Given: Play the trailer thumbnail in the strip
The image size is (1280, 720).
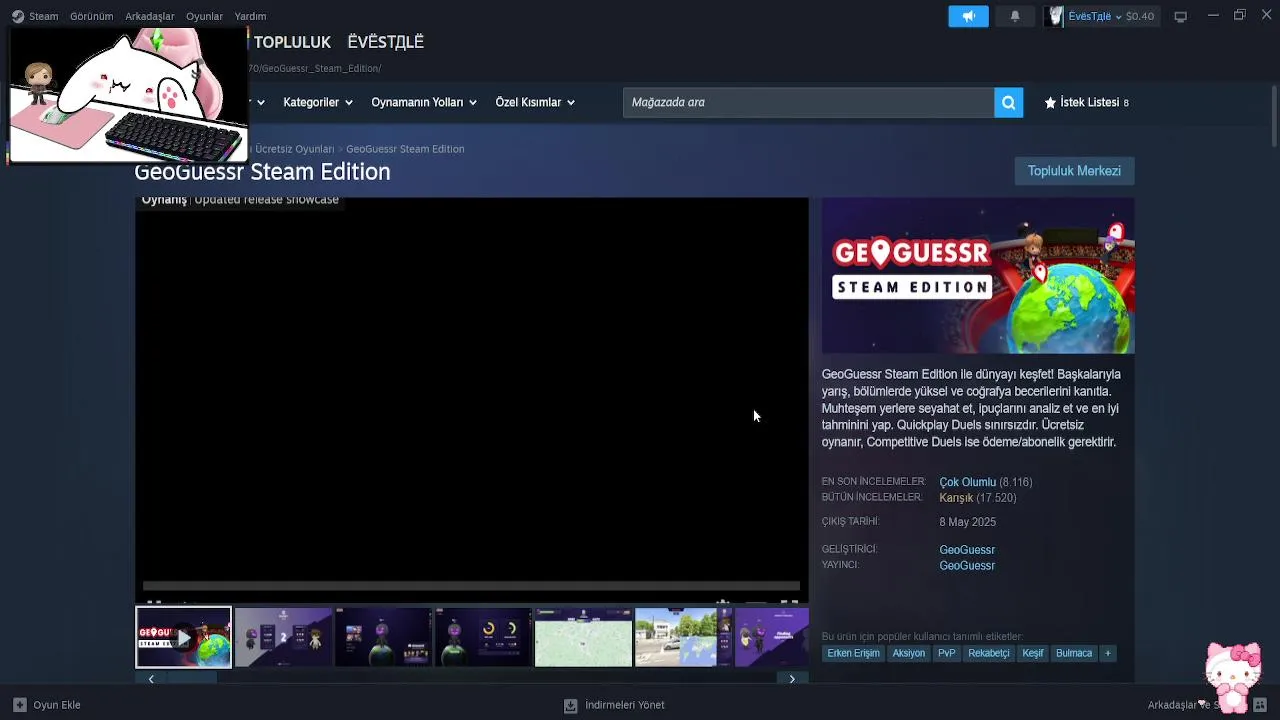Looking at the screenshot, I should pyautogui.click(x=183, y=637).
